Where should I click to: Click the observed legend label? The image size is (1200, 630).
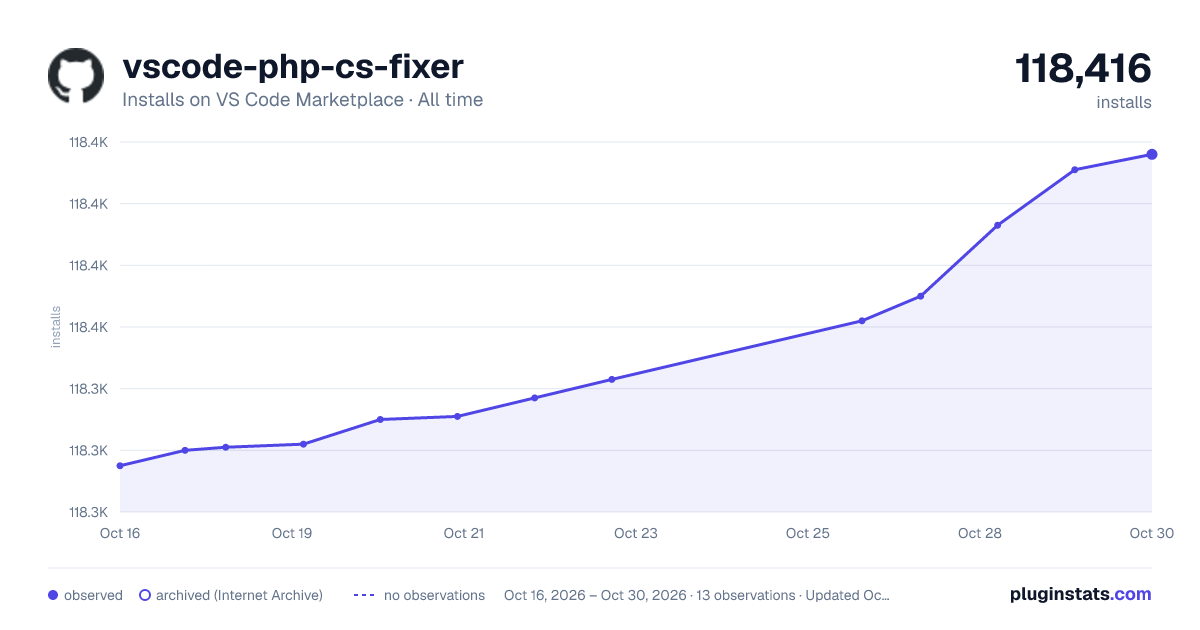coord(93,595)
